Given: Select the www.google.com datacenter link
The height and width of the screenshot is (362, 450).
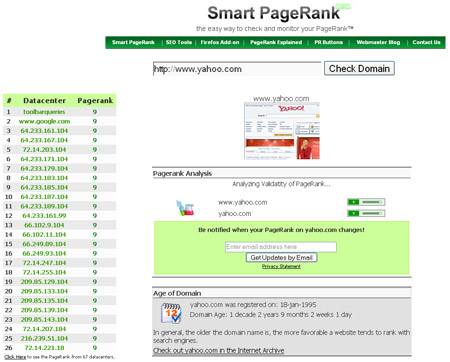Looking at the screenshot, I should click(x=44, y=121).
